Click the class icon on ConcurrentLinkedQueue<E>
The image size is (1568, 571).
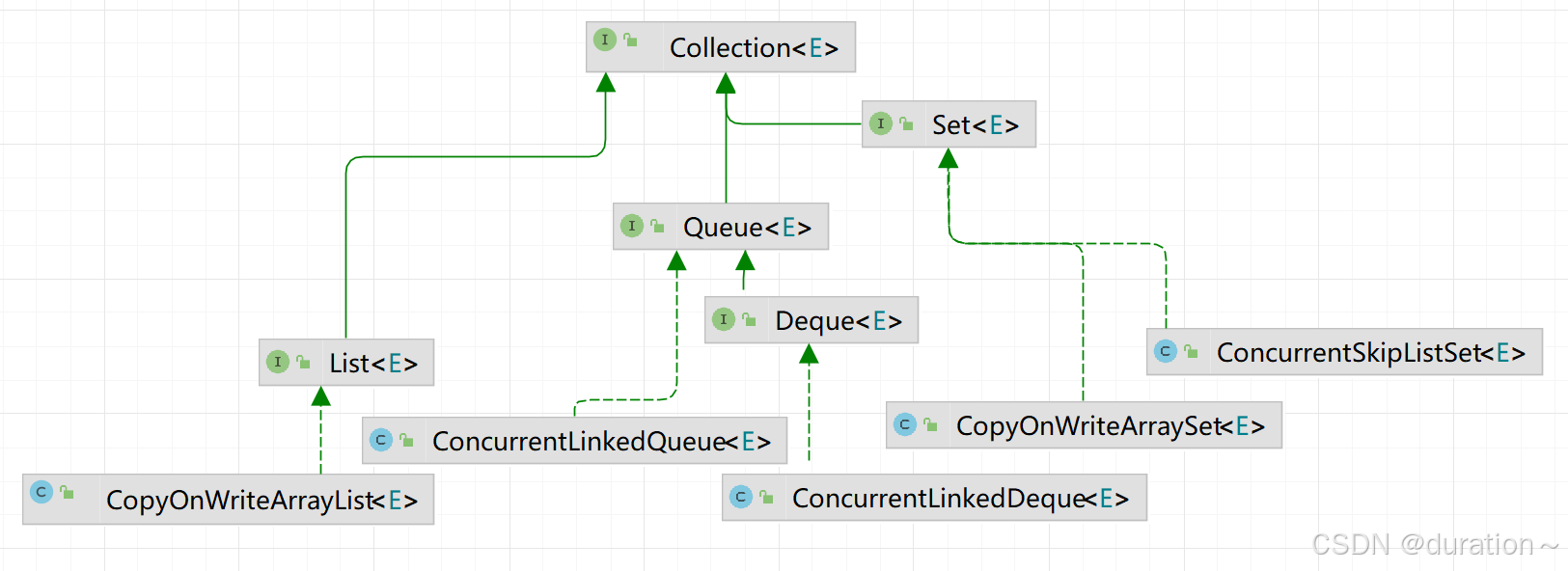[381, 440]
